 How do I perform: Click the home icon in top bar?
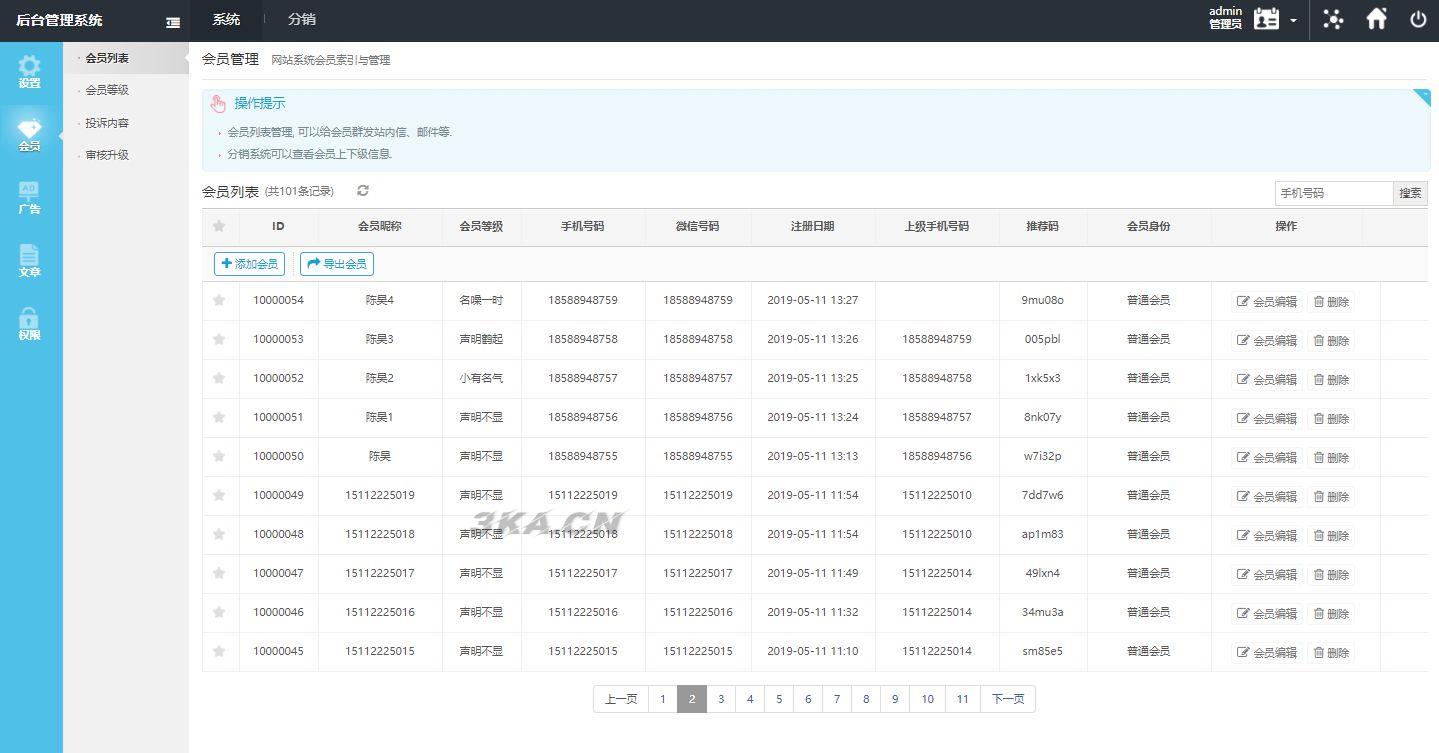1377,19
